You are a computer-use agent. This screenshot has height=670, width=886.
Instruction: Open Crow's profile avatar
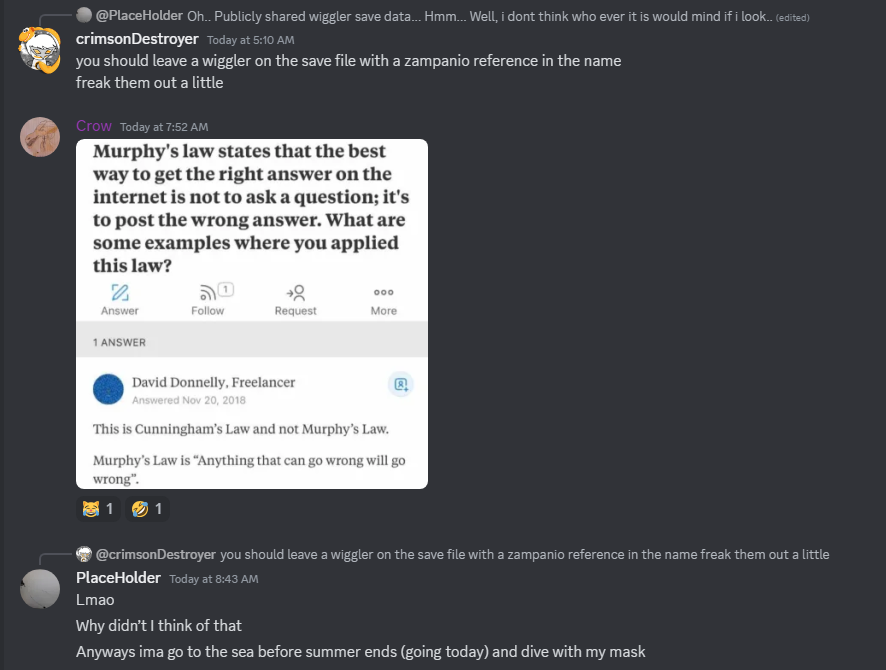pos(40,137)
